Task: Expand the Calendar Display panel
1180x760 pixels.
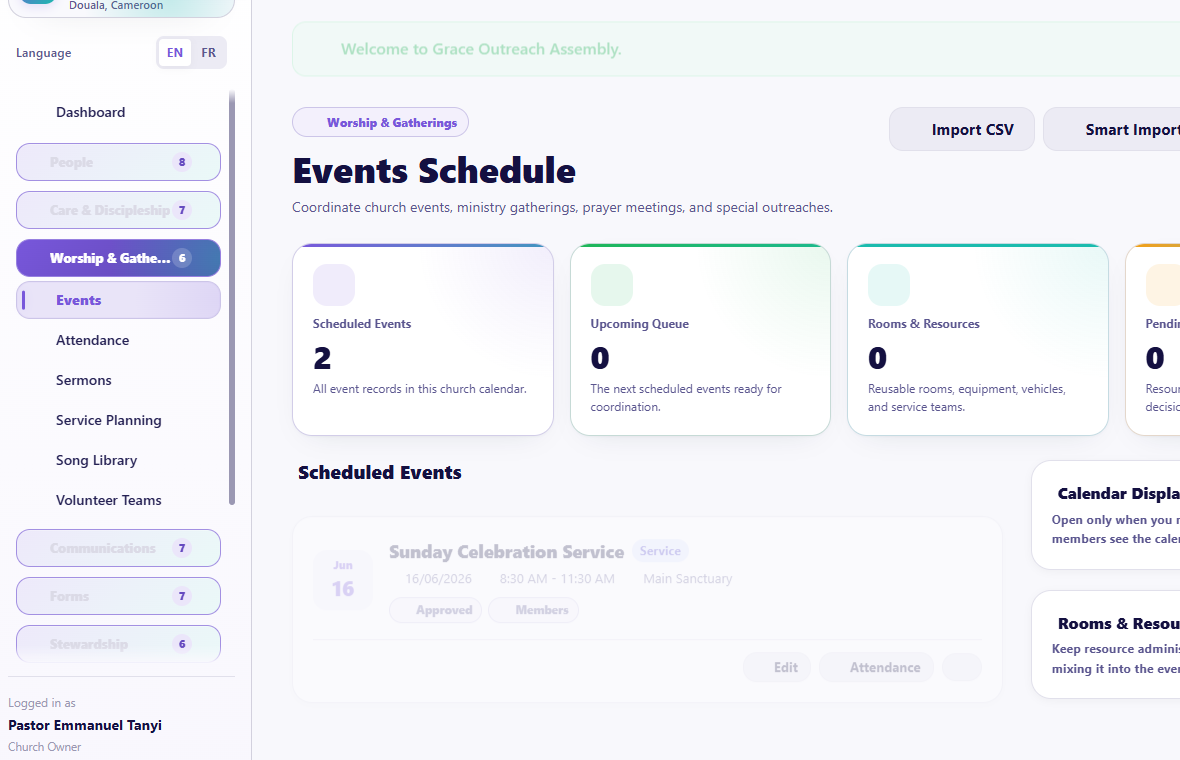Action: [x=1105, y=515]
